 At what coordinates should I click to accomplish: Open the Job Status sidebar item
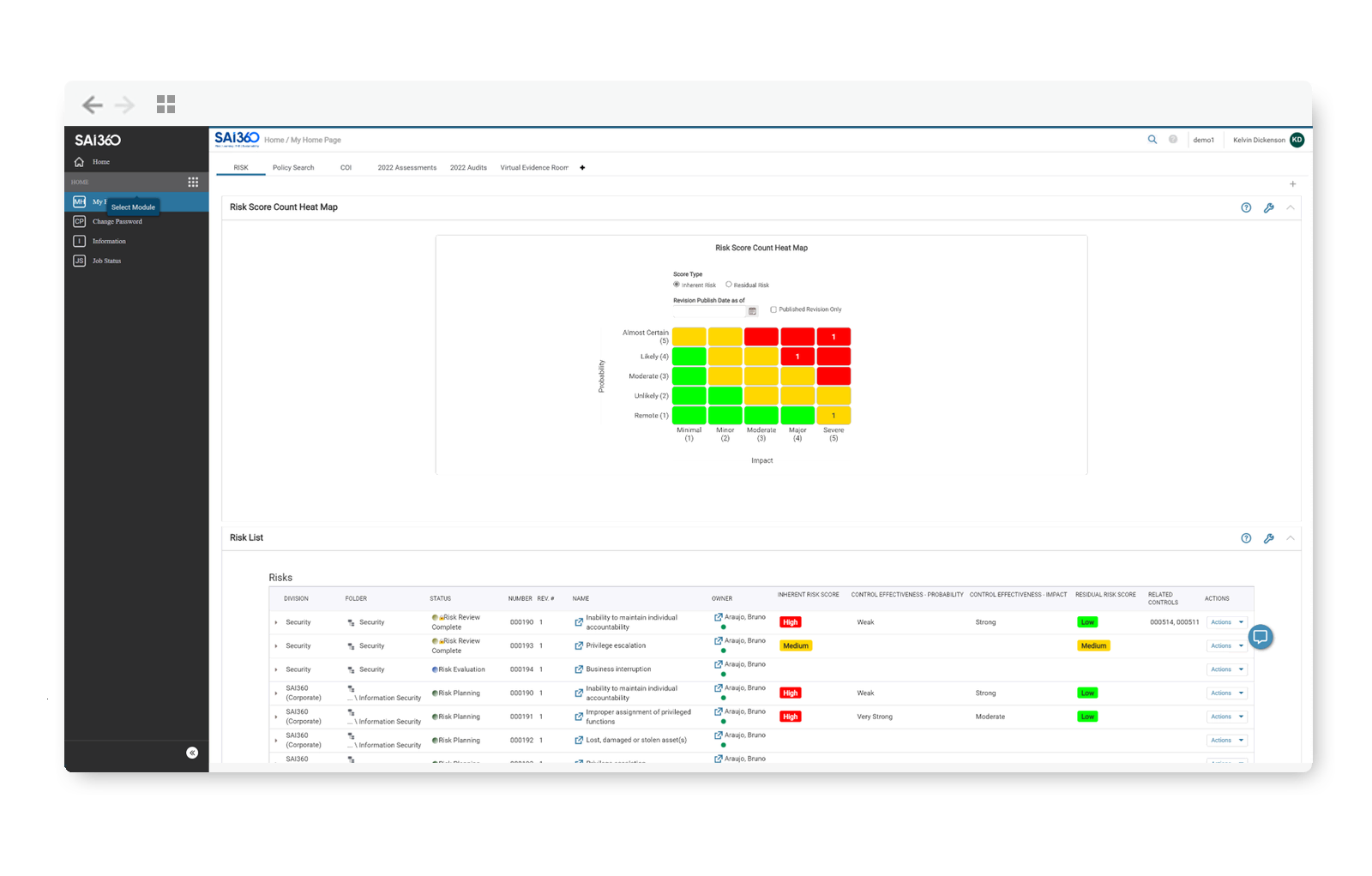80,261
